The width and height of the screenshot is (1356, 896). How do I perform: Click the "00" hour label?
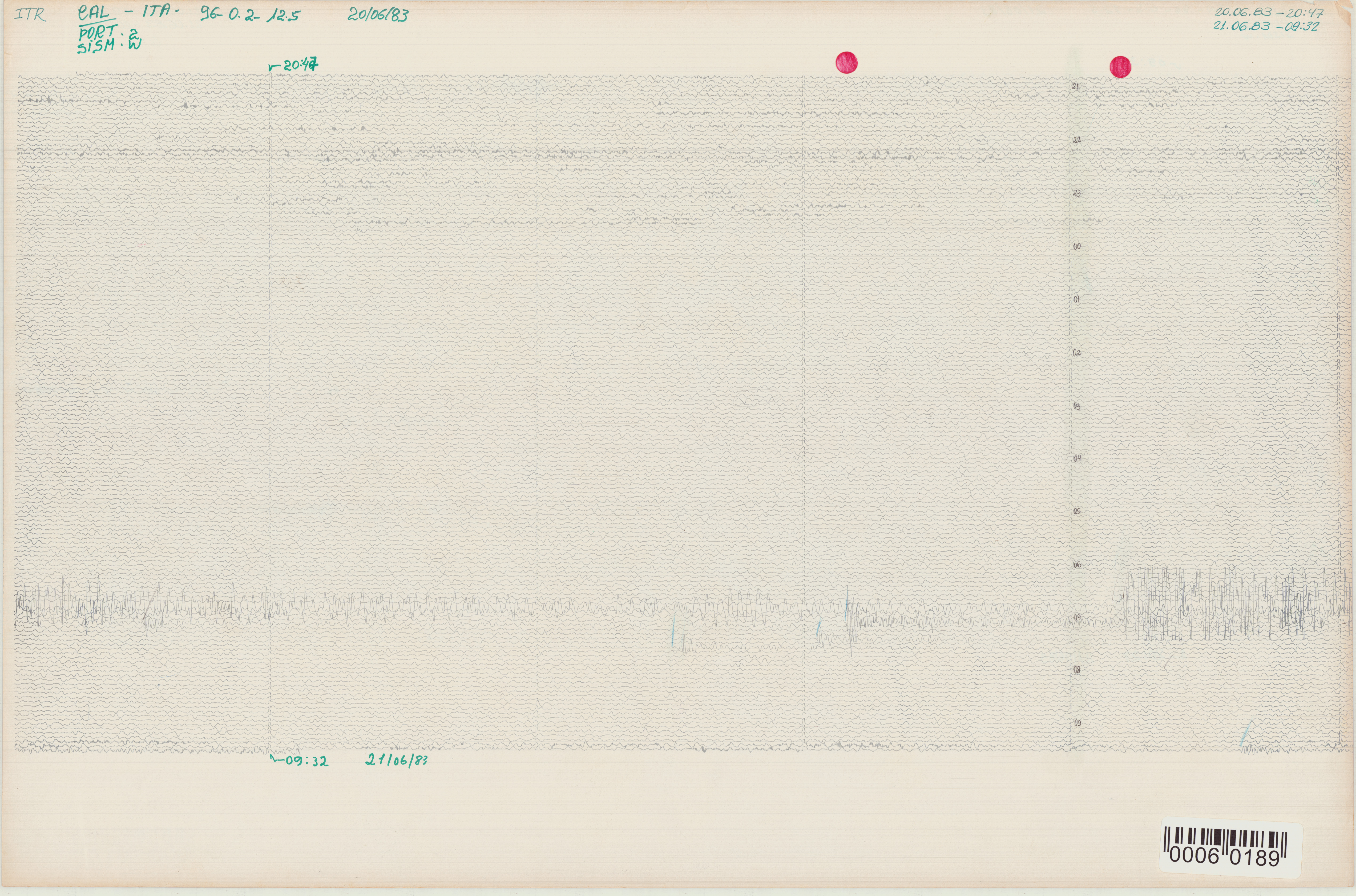click(x=1077, y=246)
